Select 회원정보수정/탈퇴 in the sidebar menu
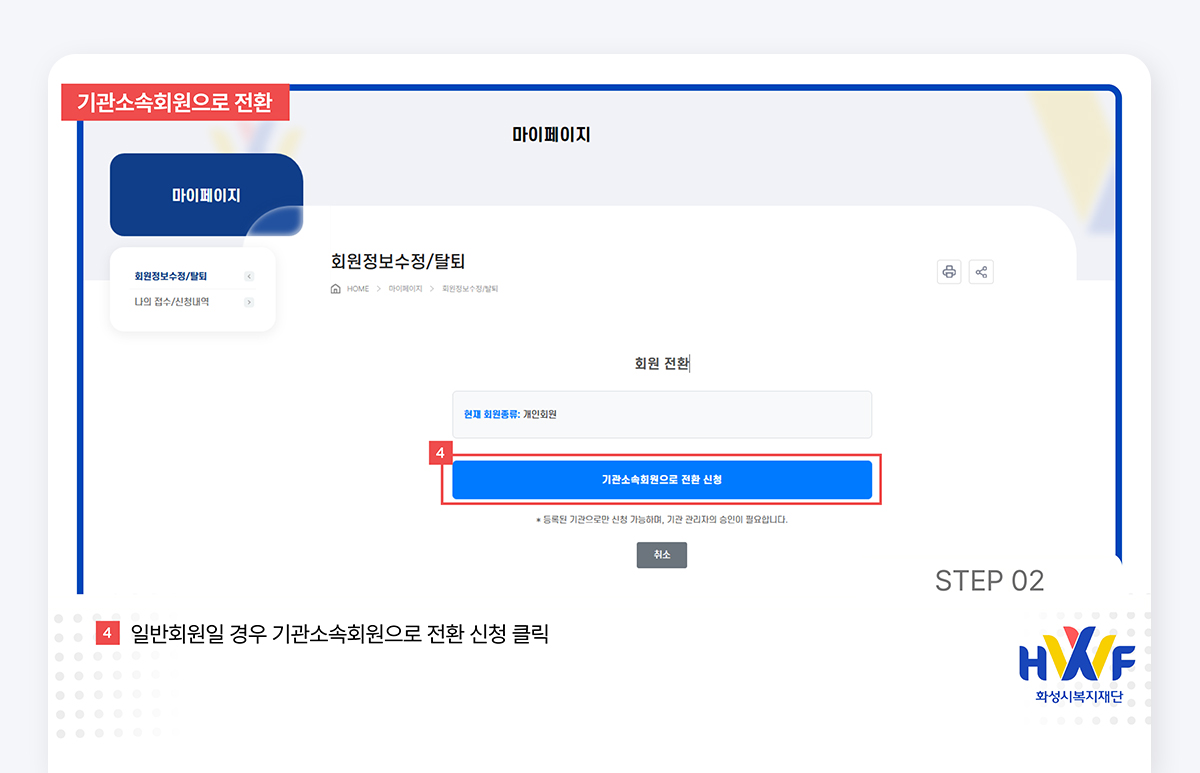This screenshot has width=1200, height=773. click(x=170, y=276)
